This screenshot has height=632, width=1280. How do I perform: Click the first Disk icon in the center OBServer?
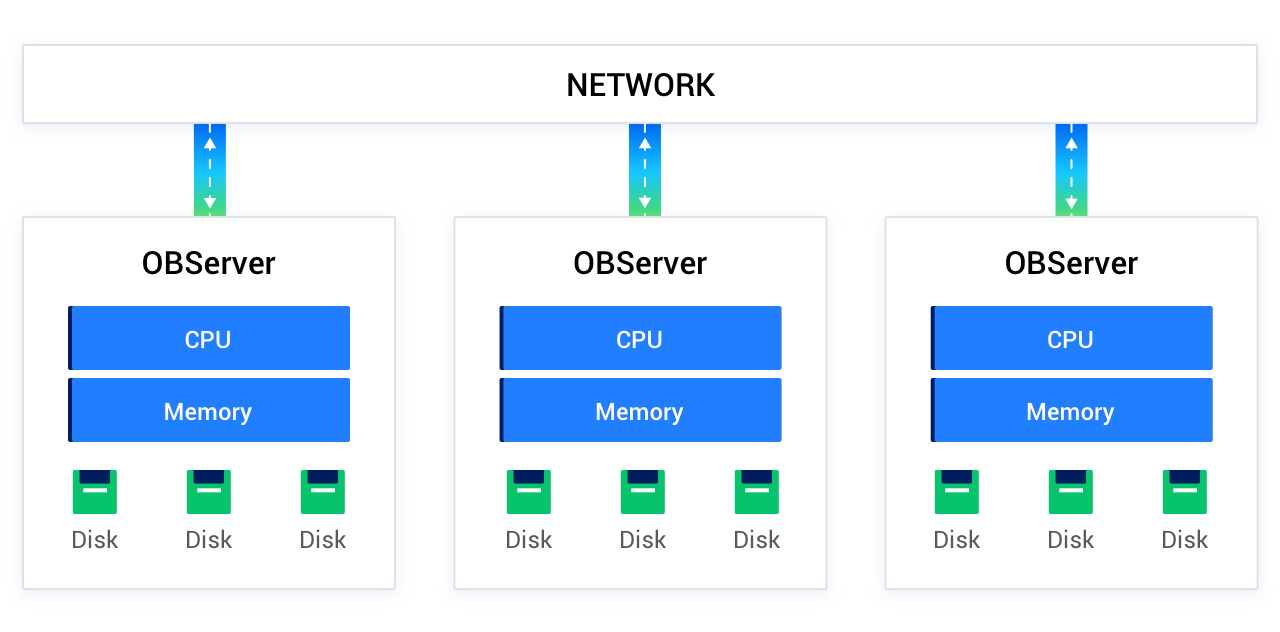[528, 490]
